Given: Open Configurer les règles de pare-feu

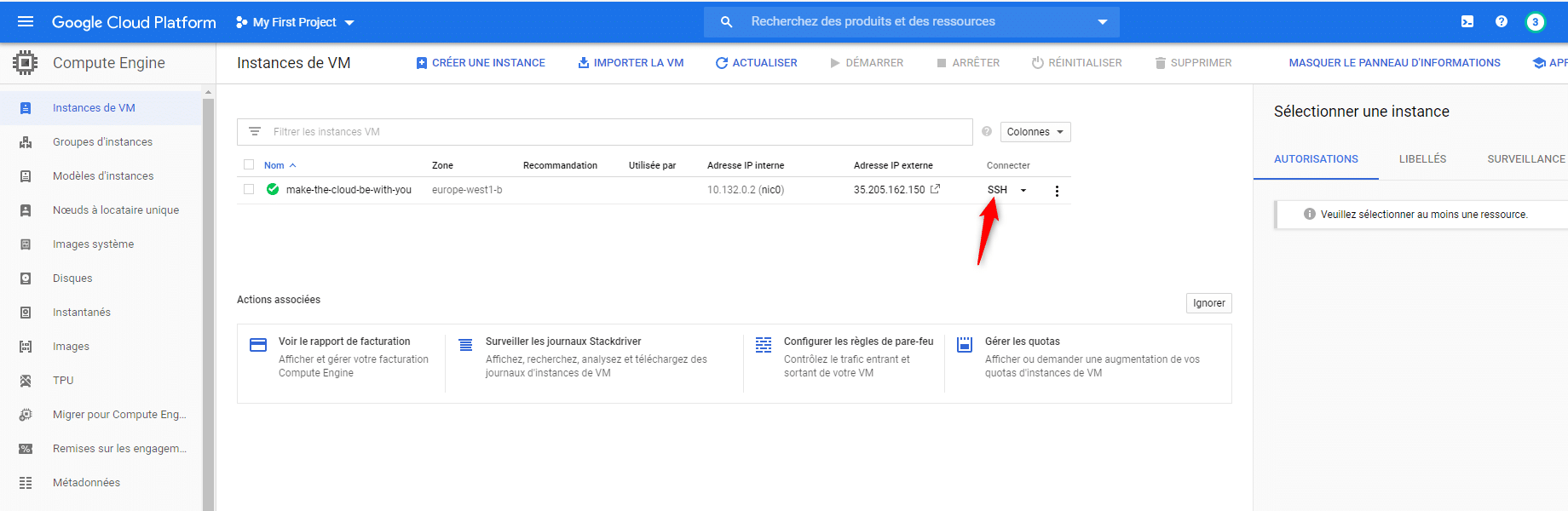Looking at the screenshot, I should coord(859,342).
